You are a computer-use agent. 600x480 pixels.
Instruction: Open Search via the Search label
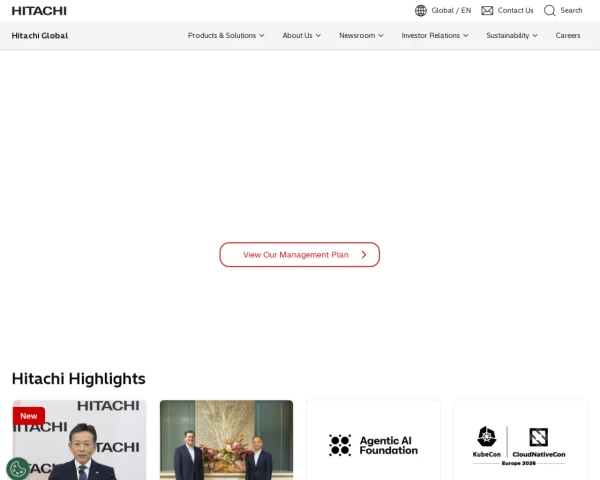click(x=571, y=11)
